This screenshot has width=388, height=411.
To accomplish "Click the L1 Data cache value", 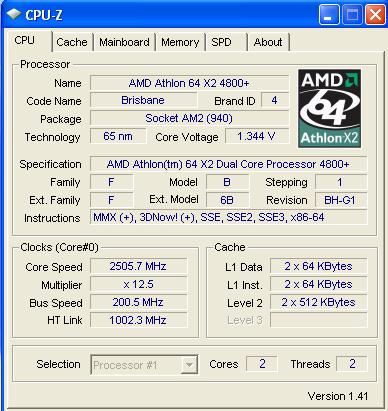I will [319, 266].
